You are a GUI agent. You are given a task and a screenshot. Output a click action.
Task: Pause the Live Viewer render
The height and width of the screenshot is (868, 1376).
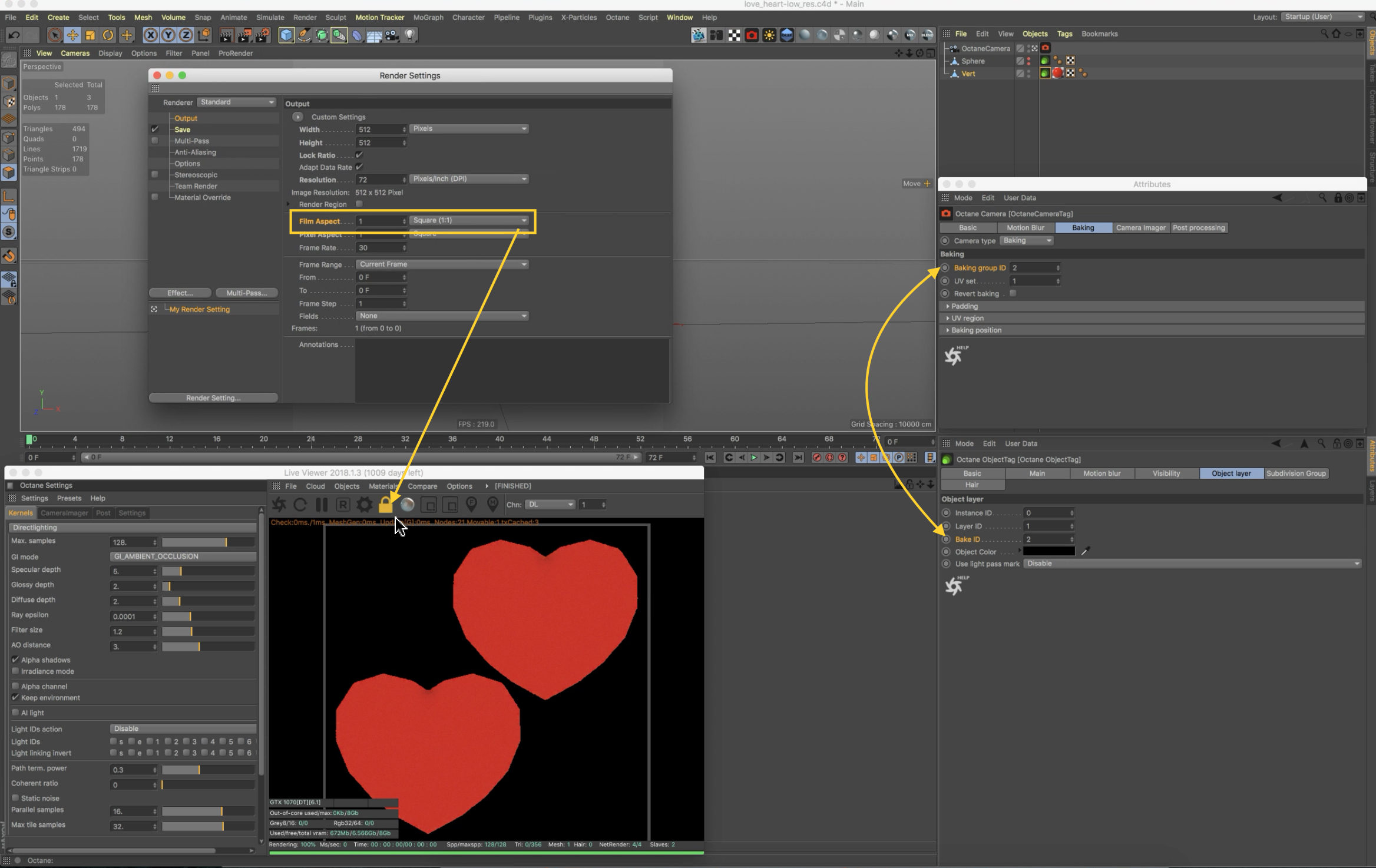[321, 505]
